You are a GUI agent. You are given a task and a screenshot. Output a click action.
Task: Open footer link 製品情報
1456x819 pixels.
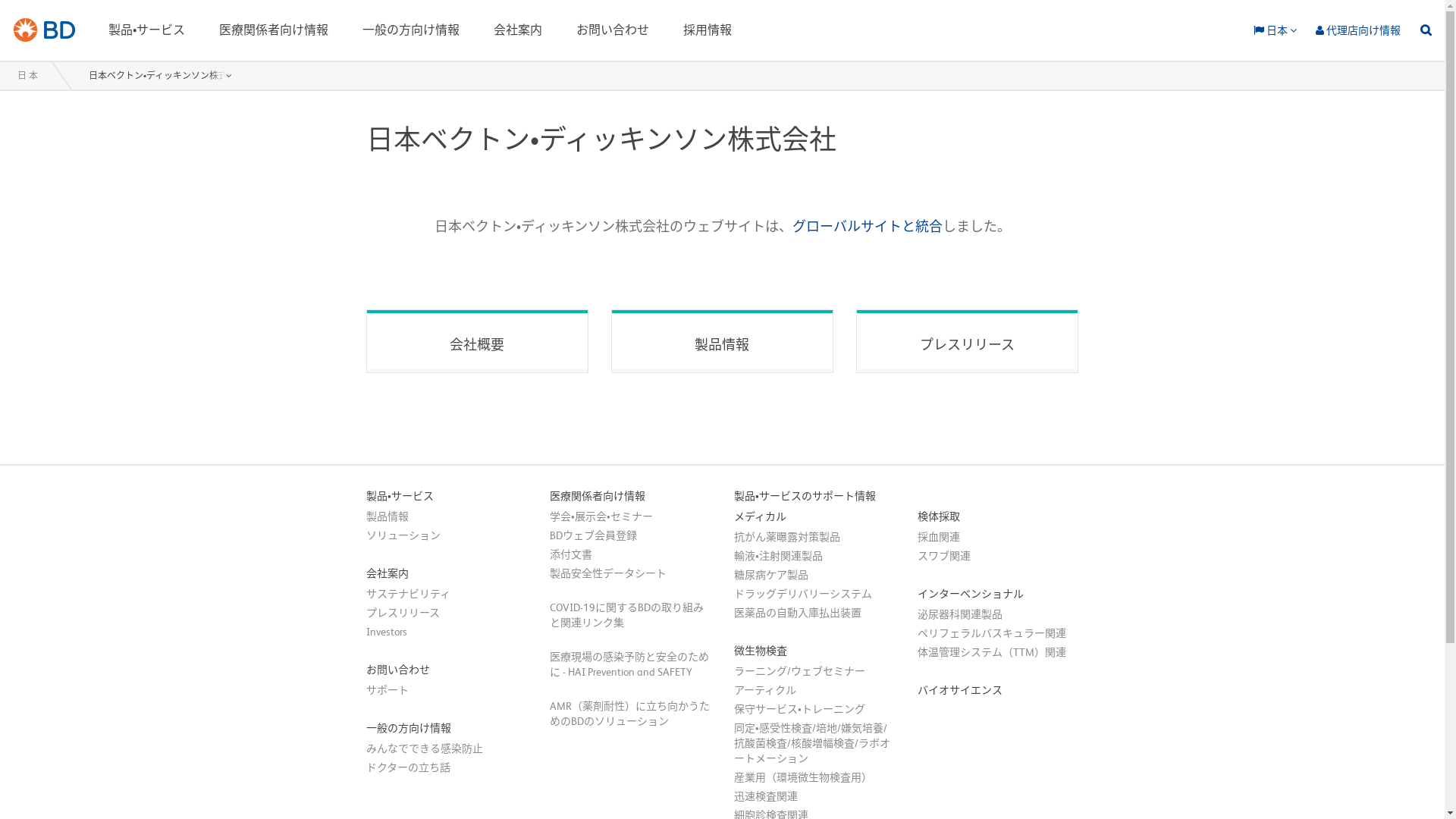pyautogui.click(x=388, y=516)
